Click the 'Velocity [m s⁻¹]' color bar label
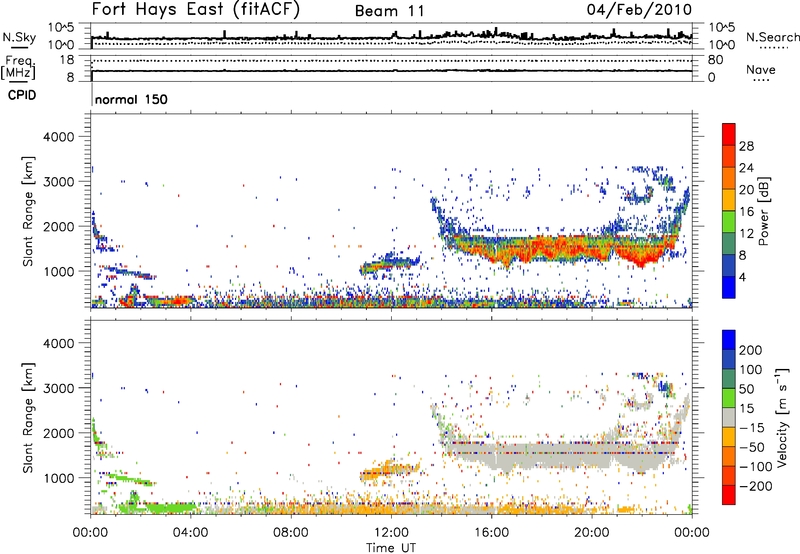 coord(782,417)
